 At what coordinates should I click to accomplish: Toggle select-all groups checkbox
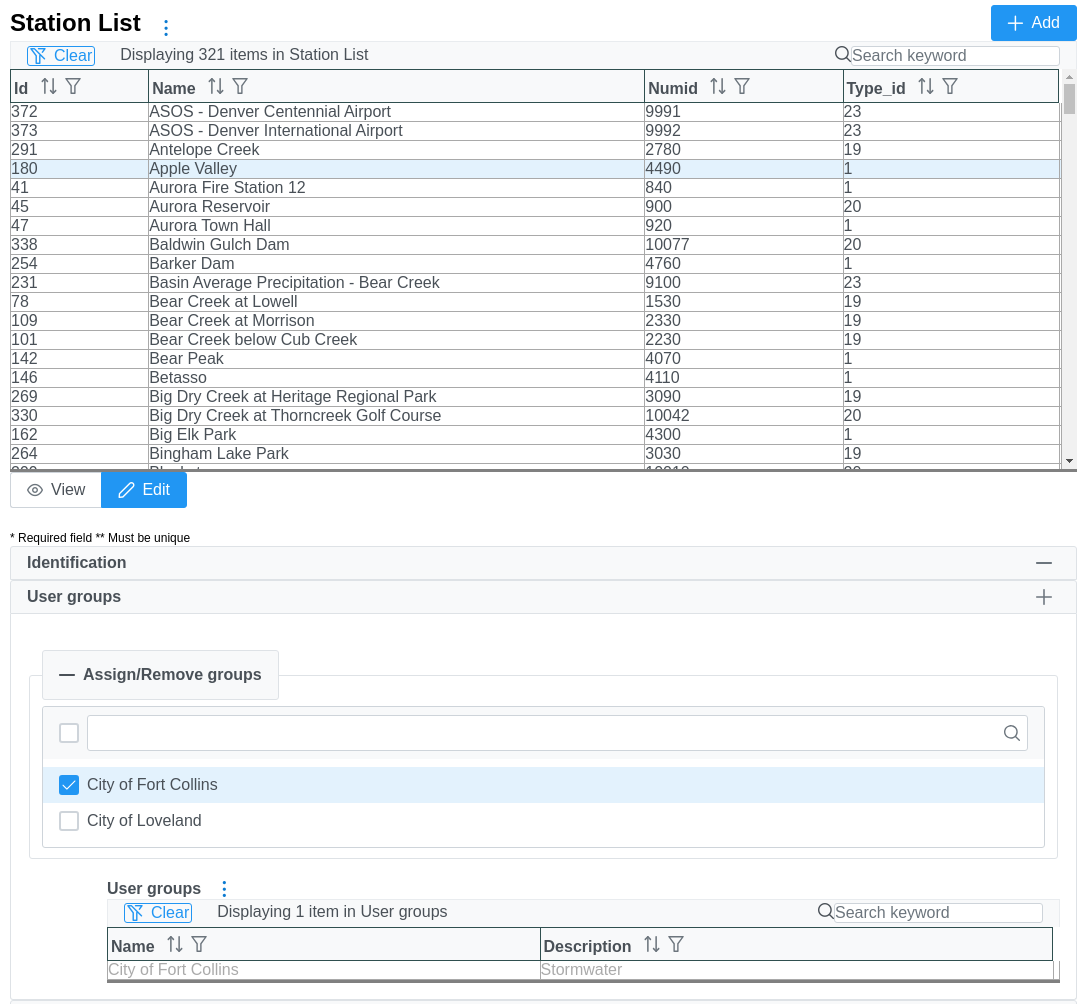pos(69,733)
